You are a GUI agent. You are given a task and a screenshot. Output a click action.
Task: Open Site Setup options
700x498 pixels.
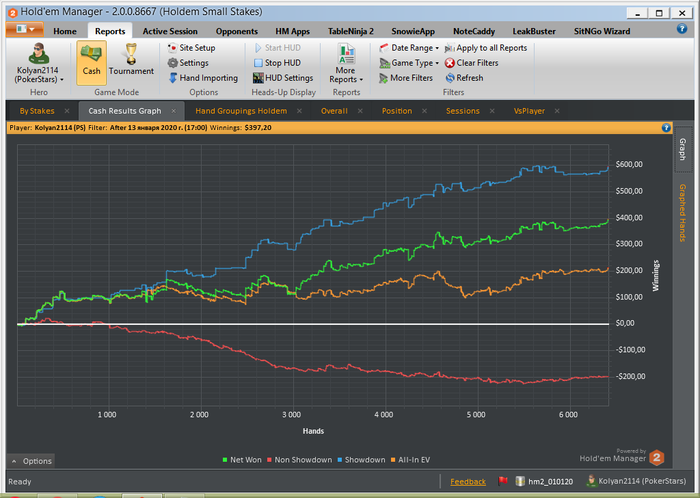point(192,48)
